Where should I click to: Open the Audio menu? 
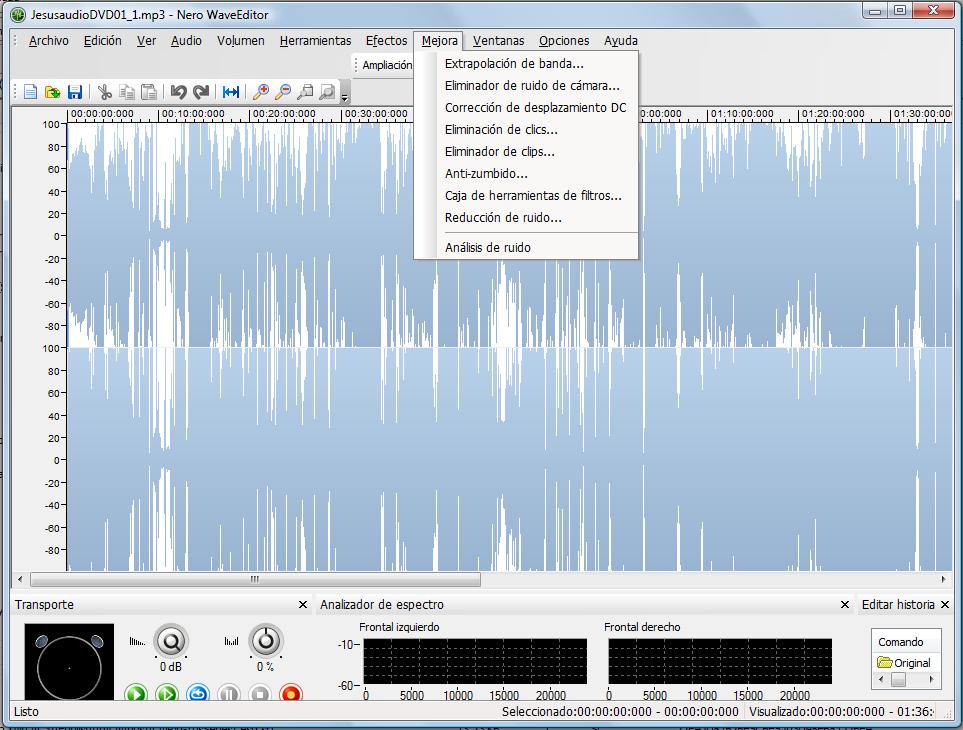[x=186, y=41]
